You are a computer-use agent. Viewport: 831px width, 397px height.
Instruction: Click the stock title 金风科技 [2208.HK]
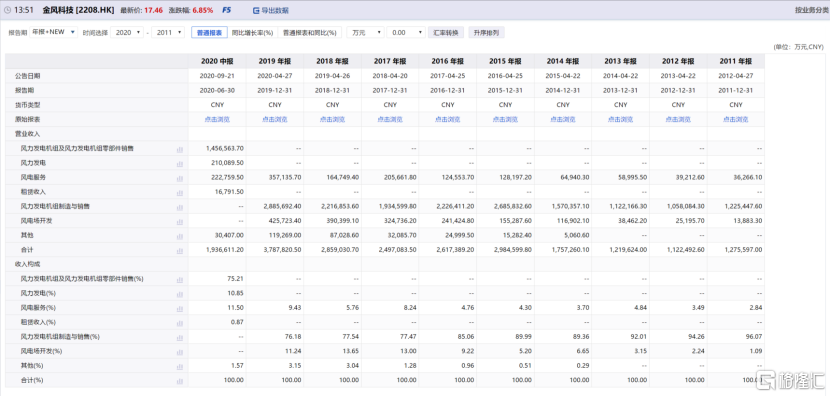(78, 10)
